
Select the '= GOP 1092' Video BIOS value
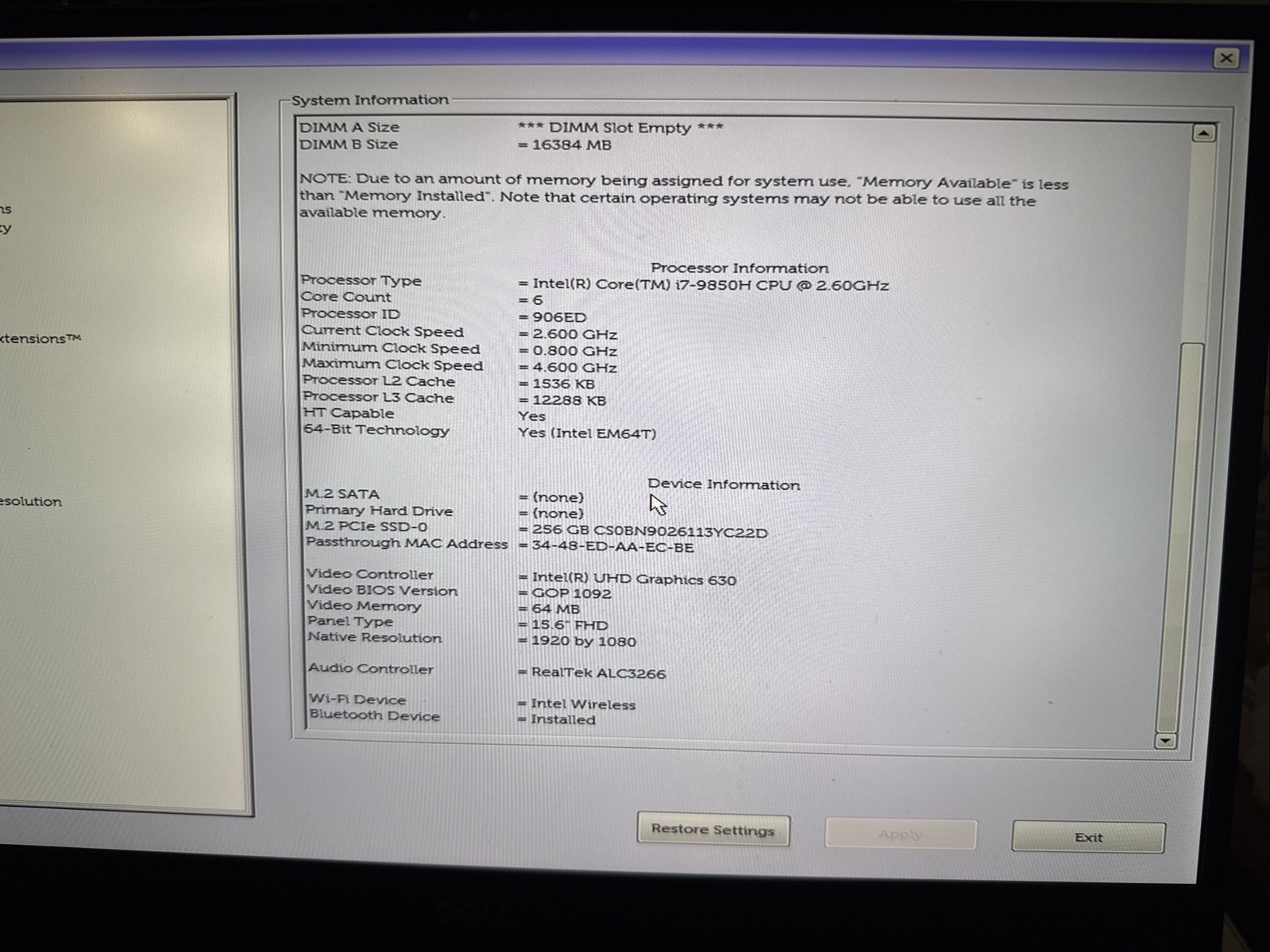coord(564,593)
